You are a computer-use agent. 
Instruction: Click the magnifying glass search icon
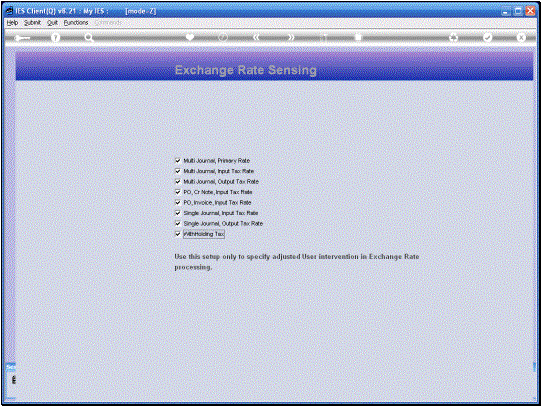(89, 38)
